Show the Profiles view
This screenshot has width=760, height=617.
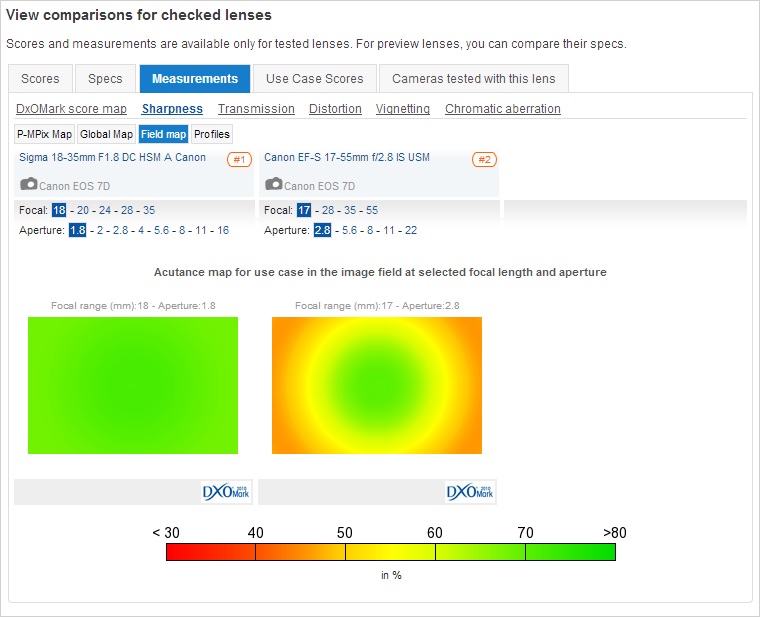tap(212, 134)
